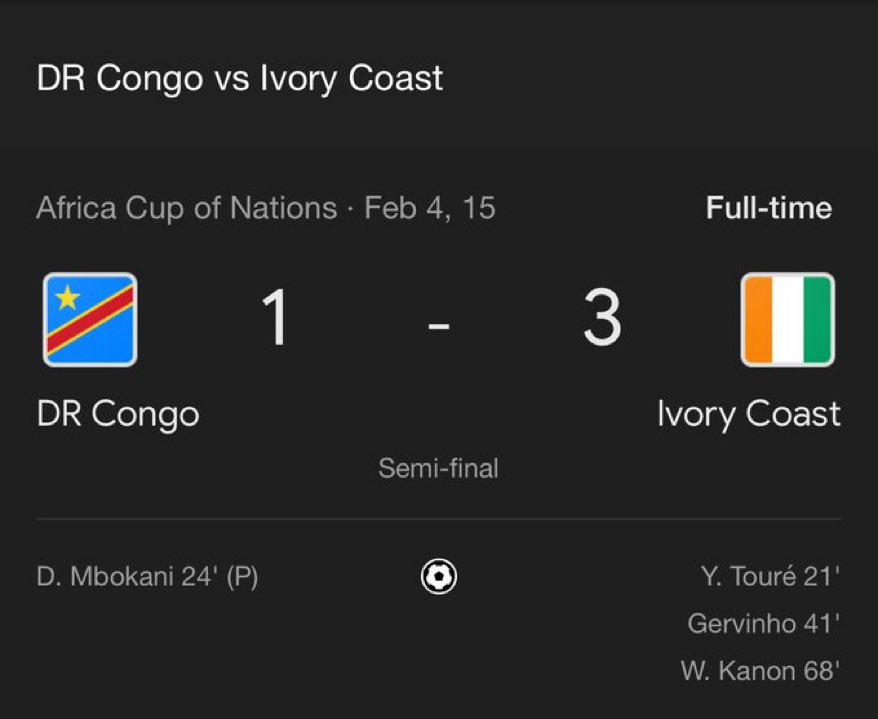Viewport: 878px width, 719px height.
Task: Click the green stripe of Ivory Coast flag
Action: click(x=818, y=320)
